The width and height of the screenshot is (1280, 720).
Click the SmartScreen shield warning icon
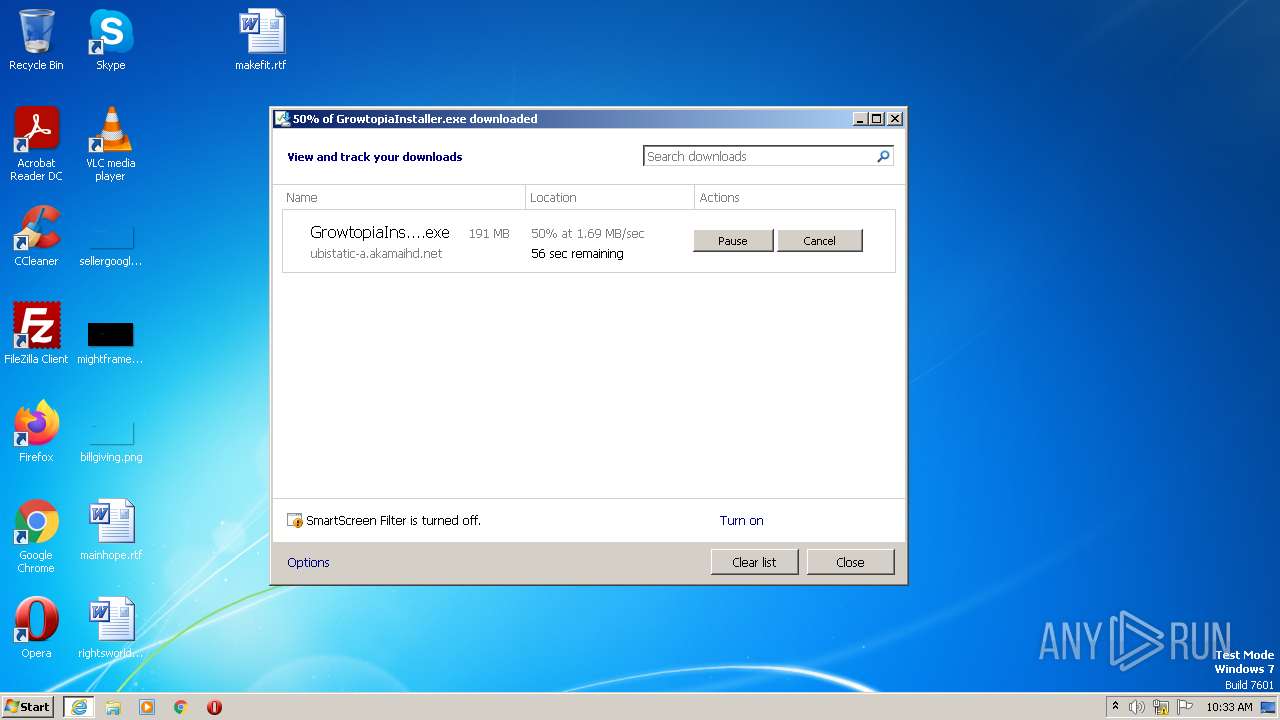tap(295, 520)
